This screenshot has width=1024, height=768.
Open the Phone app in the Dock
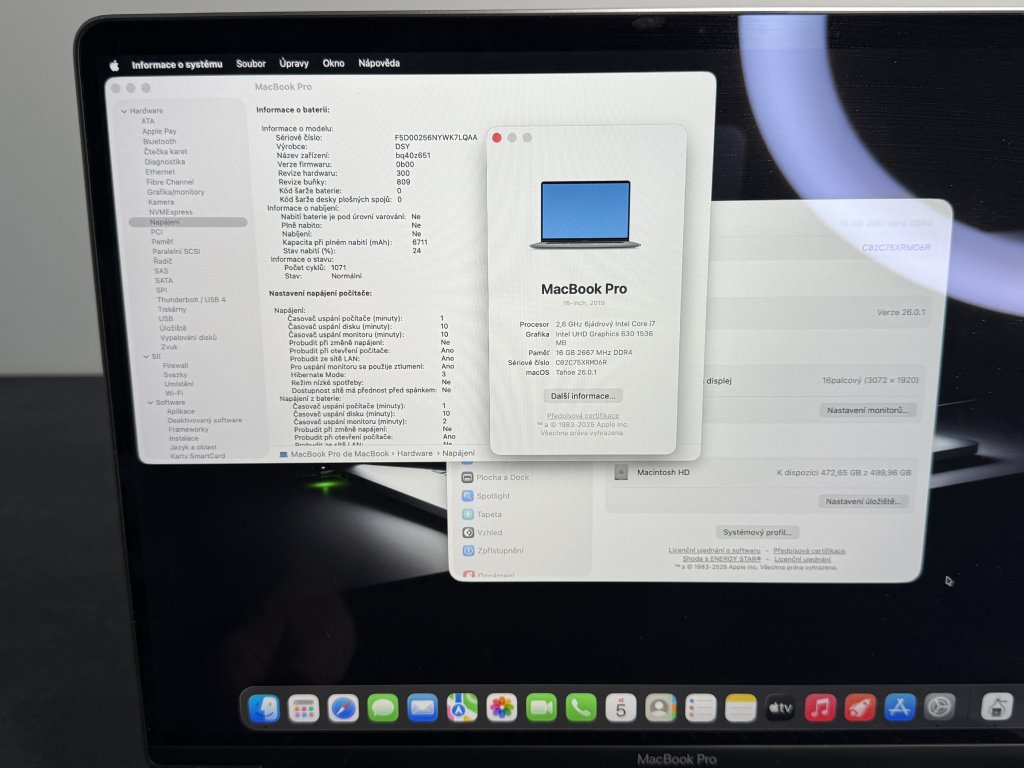pyautogui.click(x=581, y=708)
